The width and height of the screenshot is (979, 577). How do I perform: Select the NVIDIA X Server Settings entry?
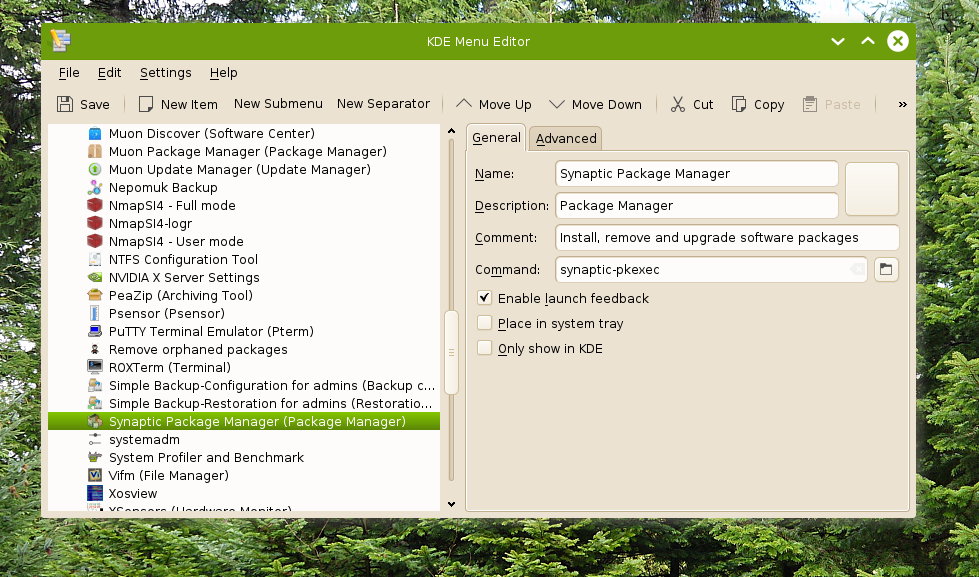[184, 277]
